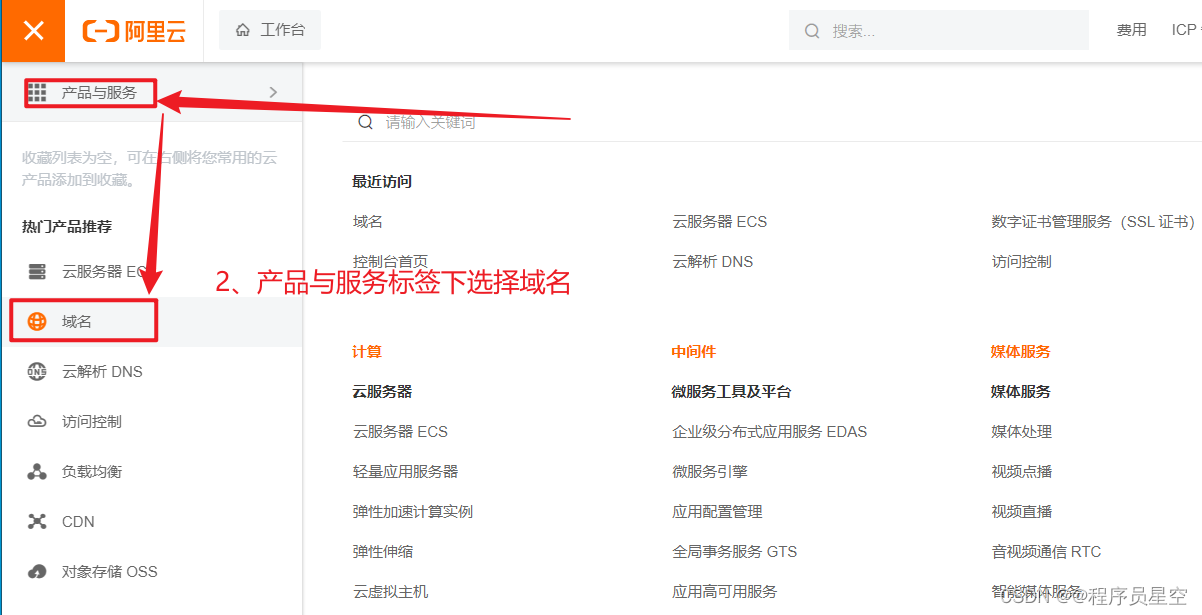Click the 对象存储 OSS cloud icon
This screenshot has height=615, width=1202.
[37, 571]
